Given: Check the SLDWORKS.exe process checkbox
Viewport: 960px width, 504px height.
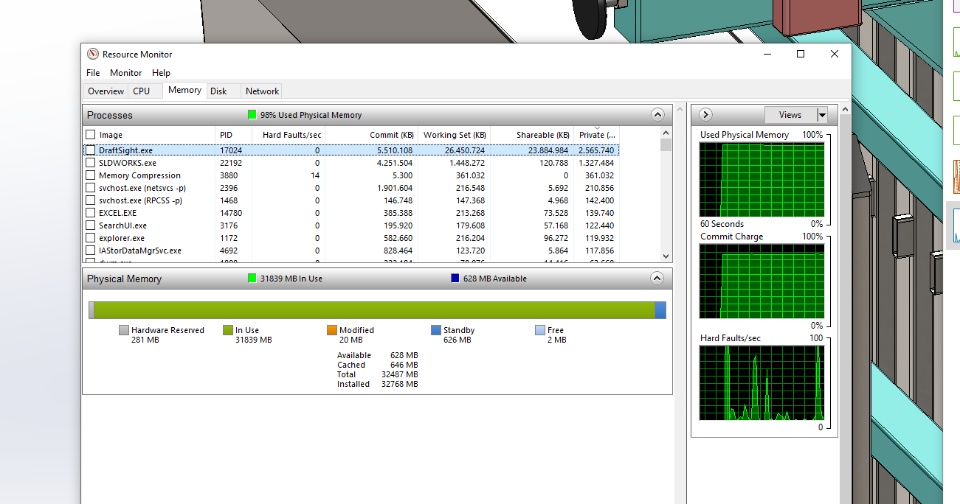Looking at the screenshot, I should [91, 163].
